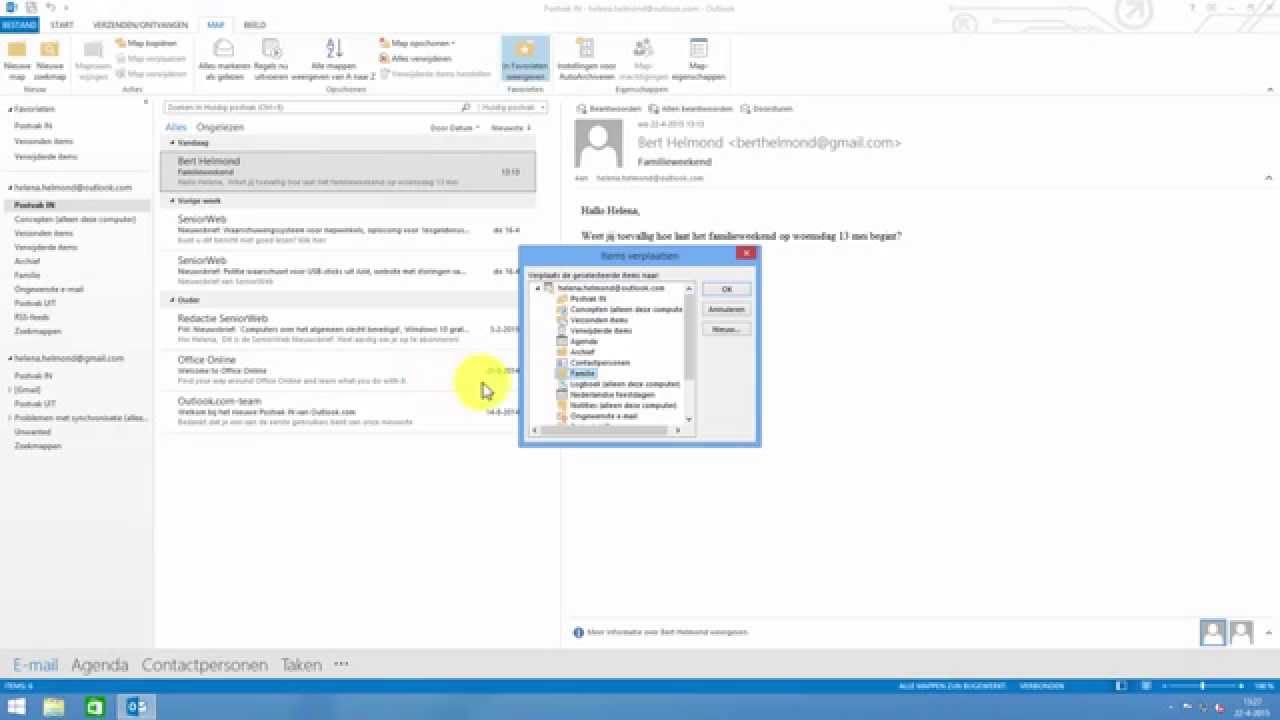Click the green store app taskbar icon

pos(95,707)
